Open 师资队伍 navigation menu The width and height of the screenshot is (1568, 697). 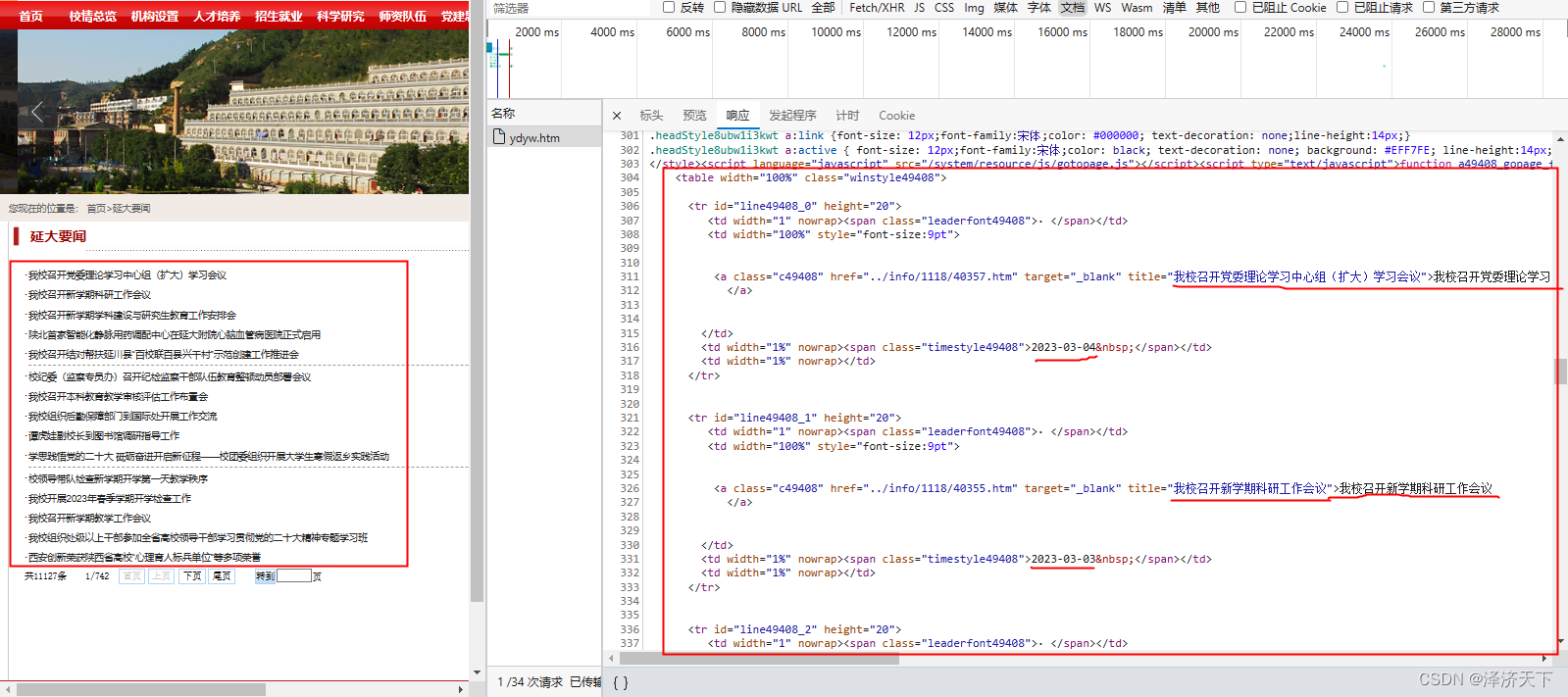coord(402,16)
